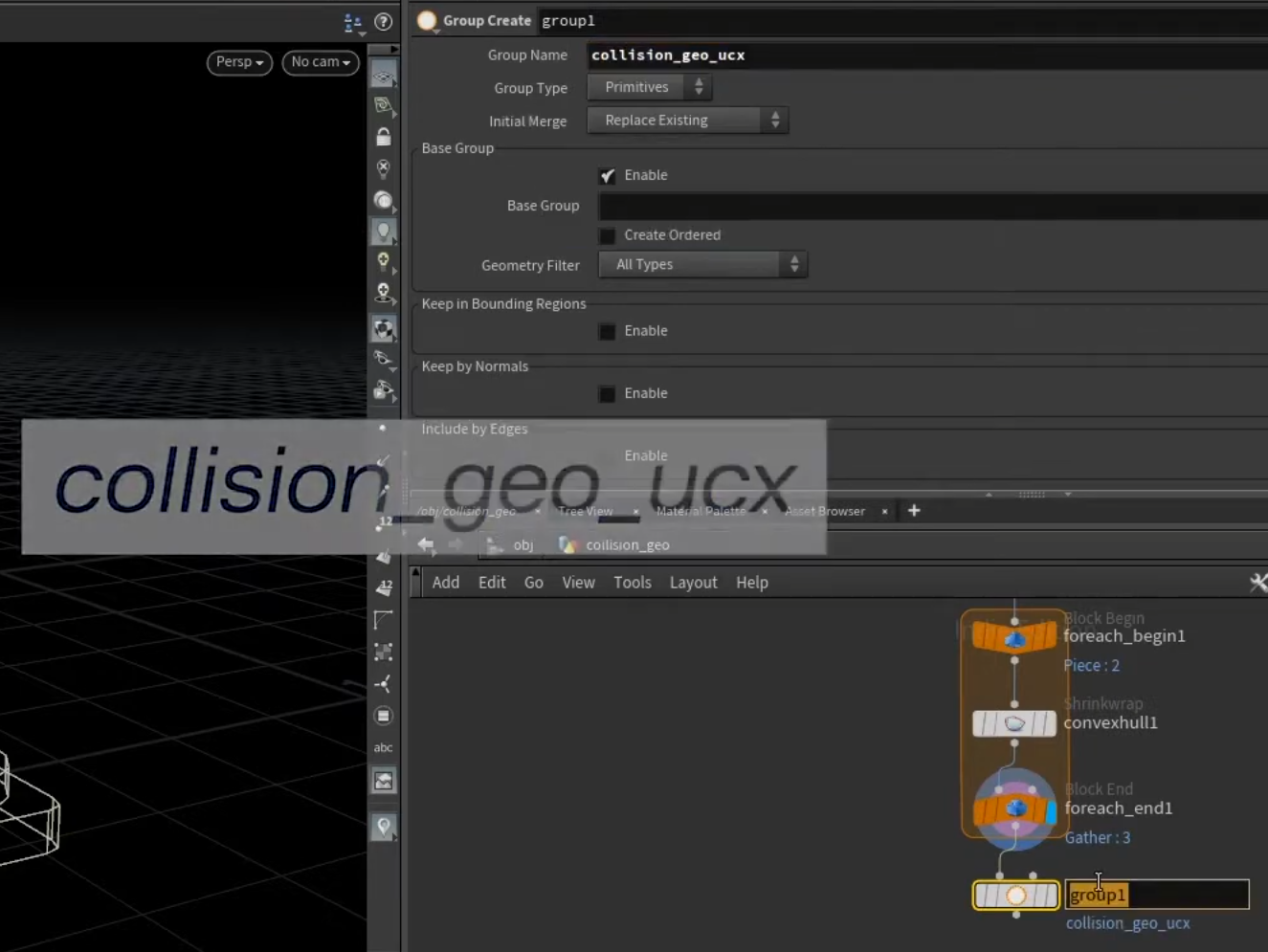Viewport: 1268px width, 952px height.
Task: Click the Gather : 3 label
Action: [x=1098, y=838]
